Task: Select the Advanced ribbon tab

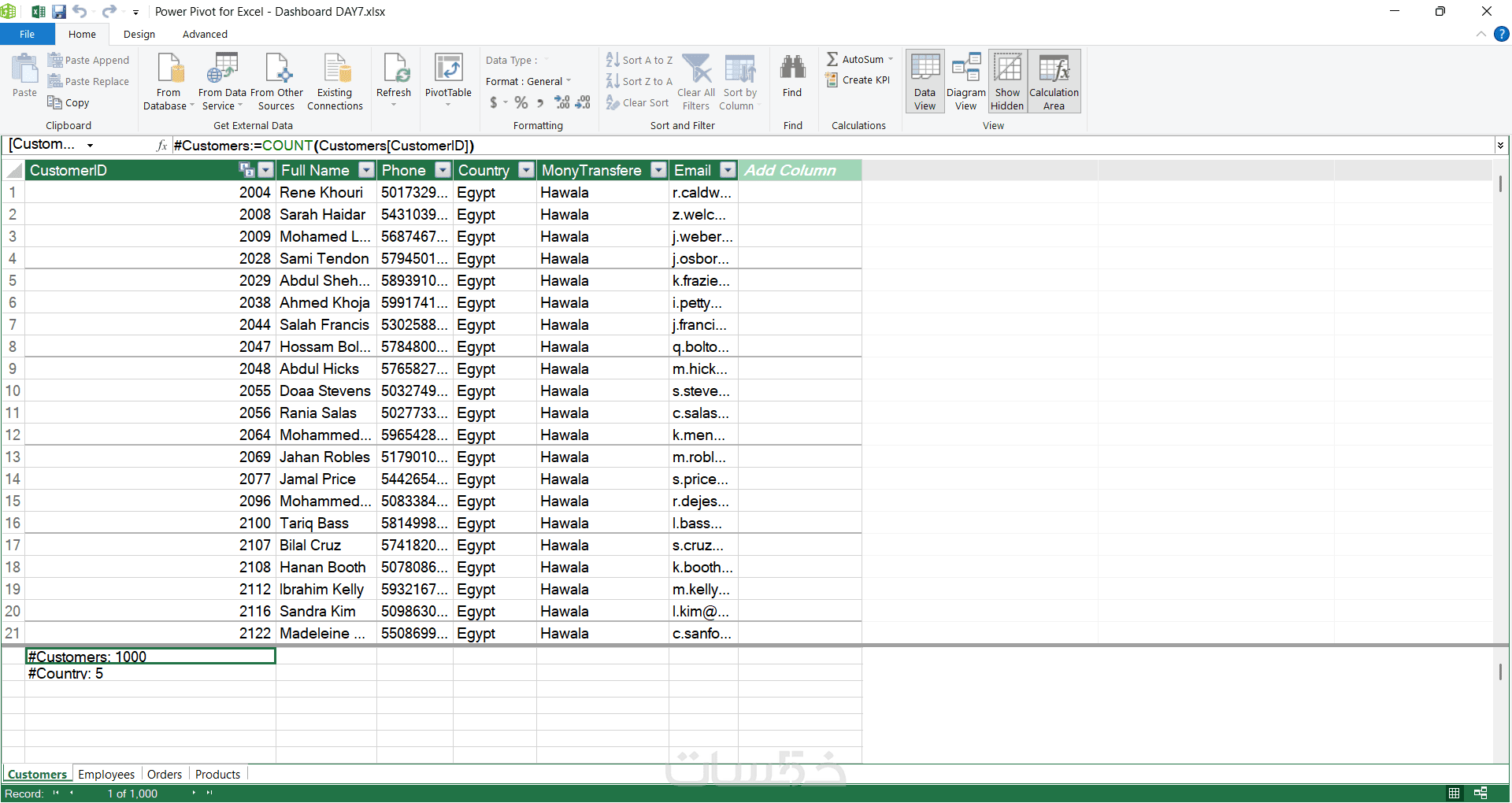Action: [205, 34]
